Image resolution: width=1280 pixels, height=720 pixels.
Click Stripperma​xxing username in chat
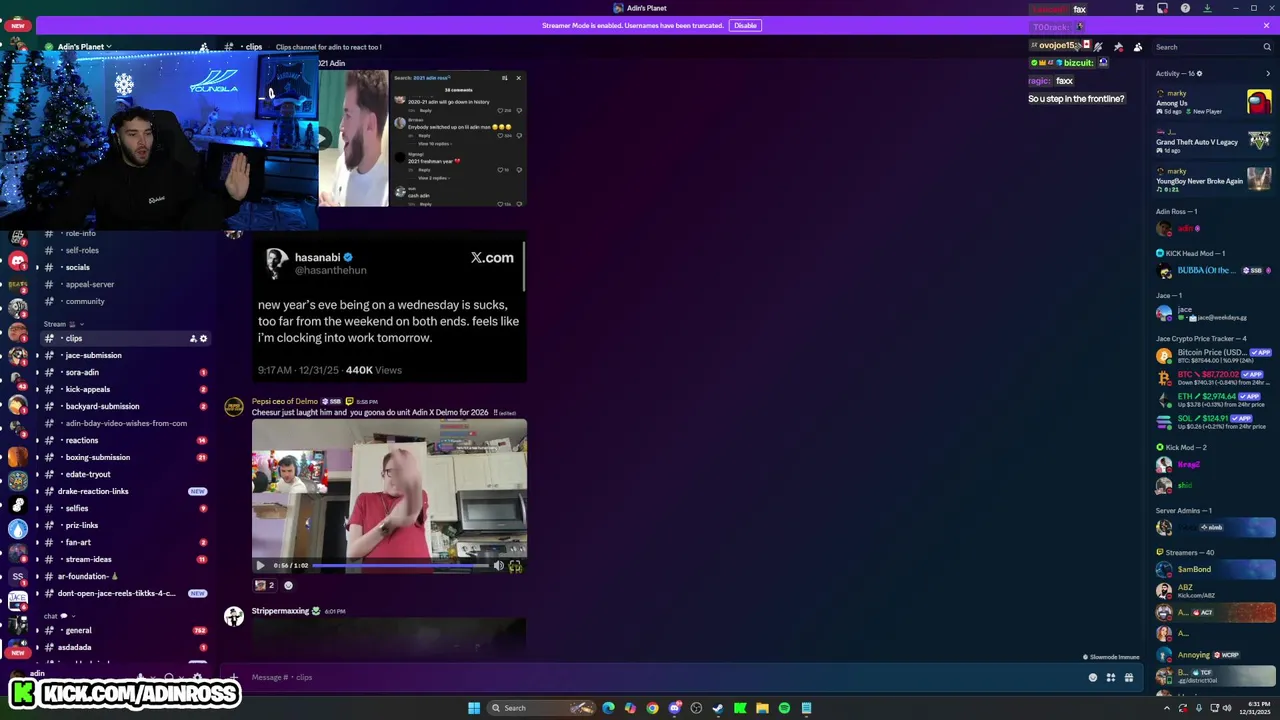point(280,611)
